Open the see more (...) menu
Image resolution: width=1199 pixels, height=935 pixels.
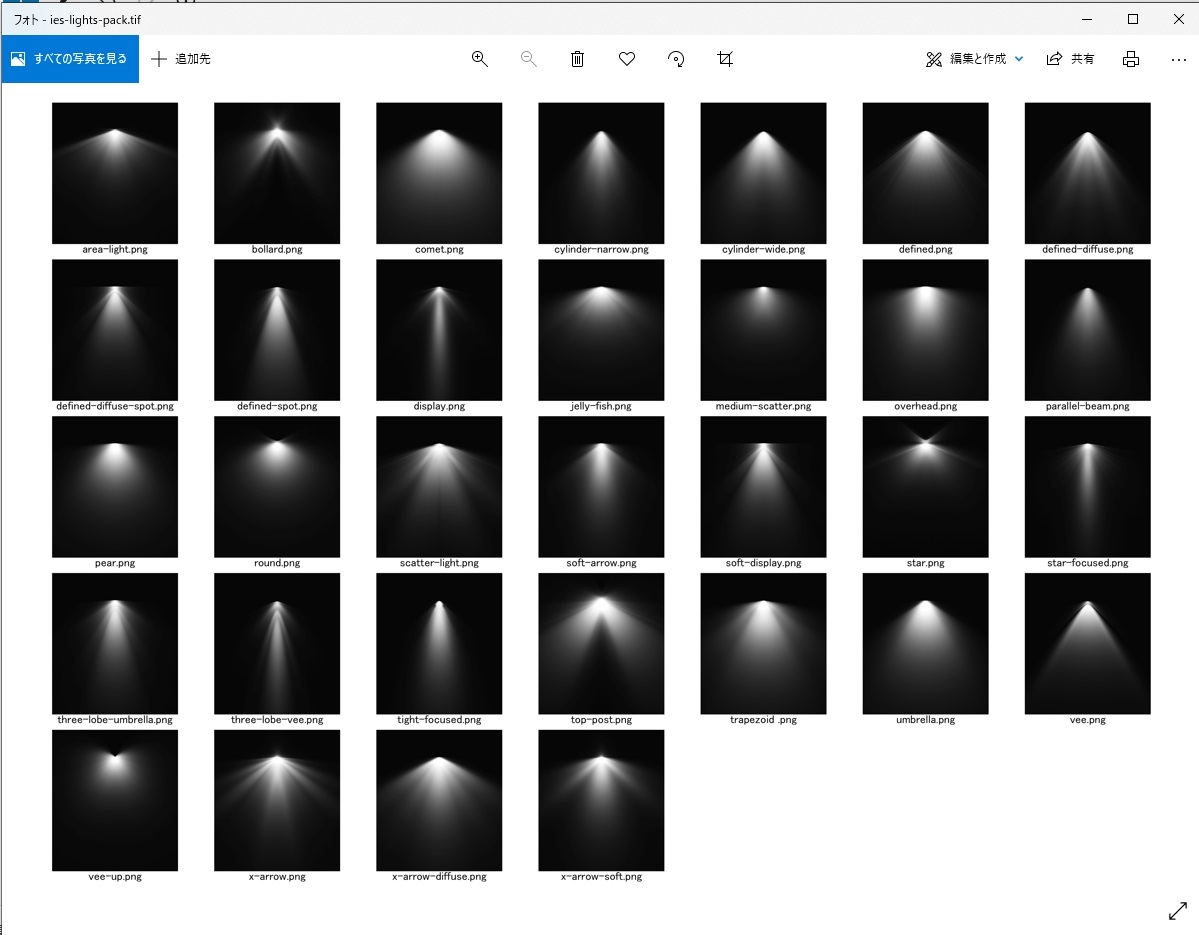point(1179,59)
